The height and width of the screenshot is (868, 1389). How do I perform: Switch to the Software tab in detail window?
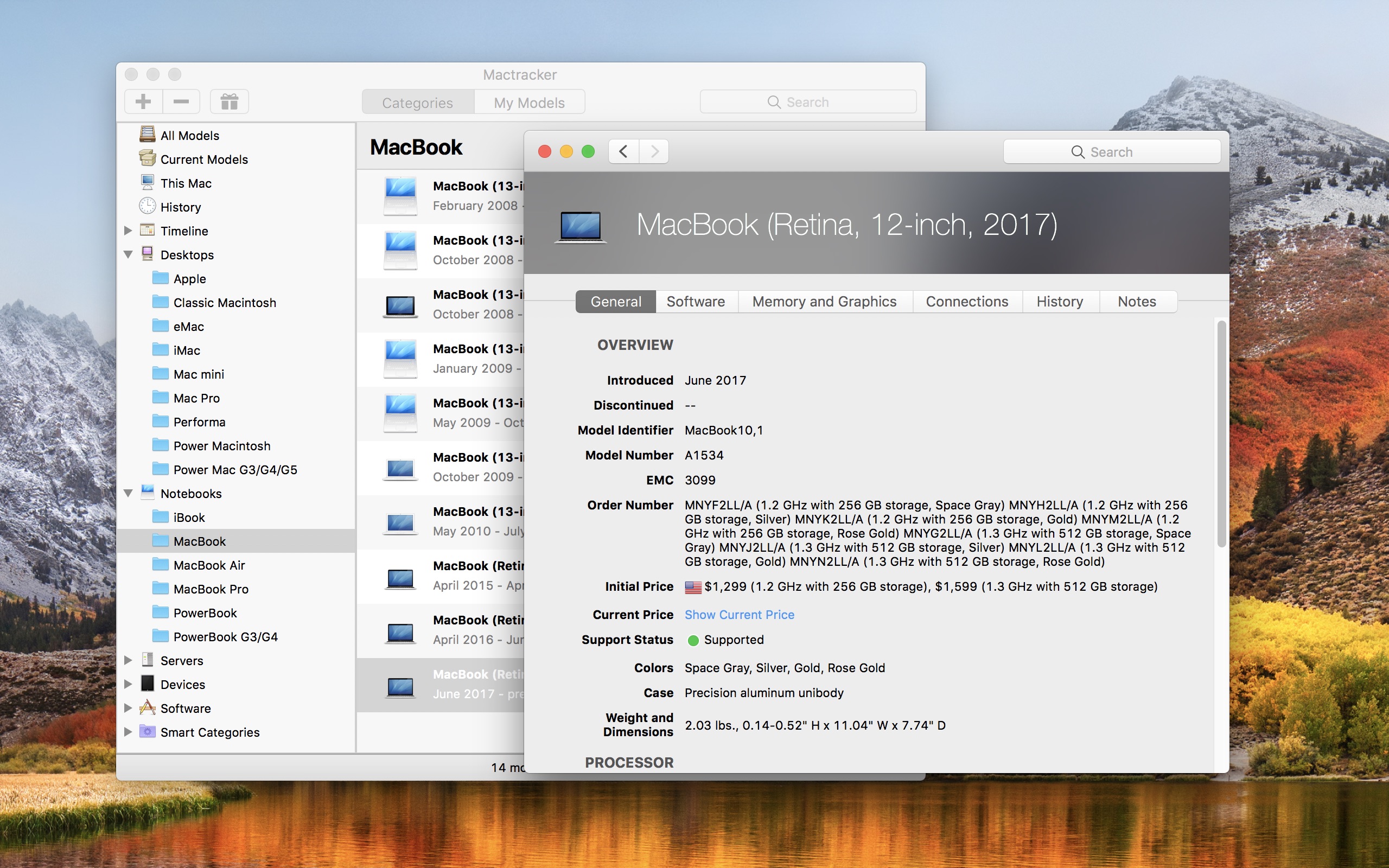696,302
